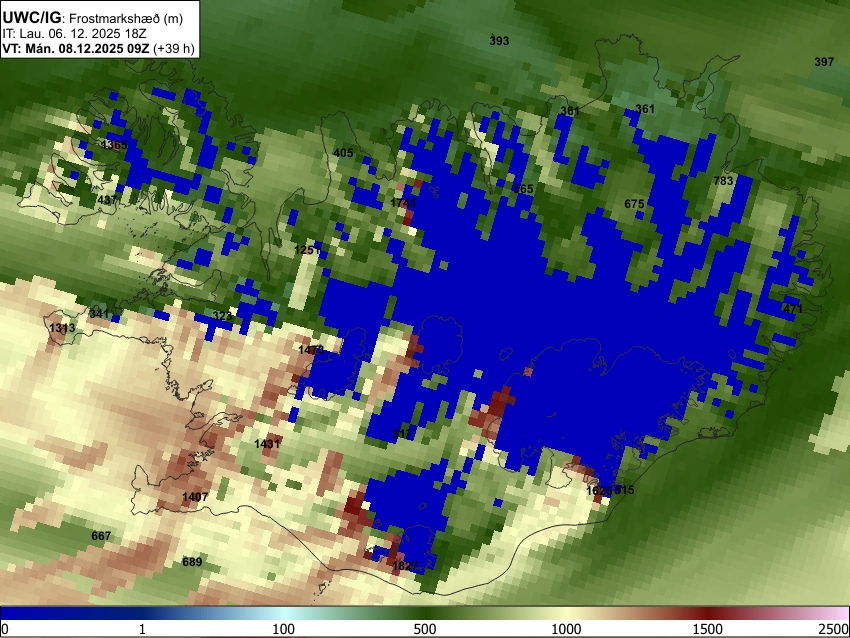
Task: Click the 471 value label
Action: pyautogui.click(x=793, y=309)
